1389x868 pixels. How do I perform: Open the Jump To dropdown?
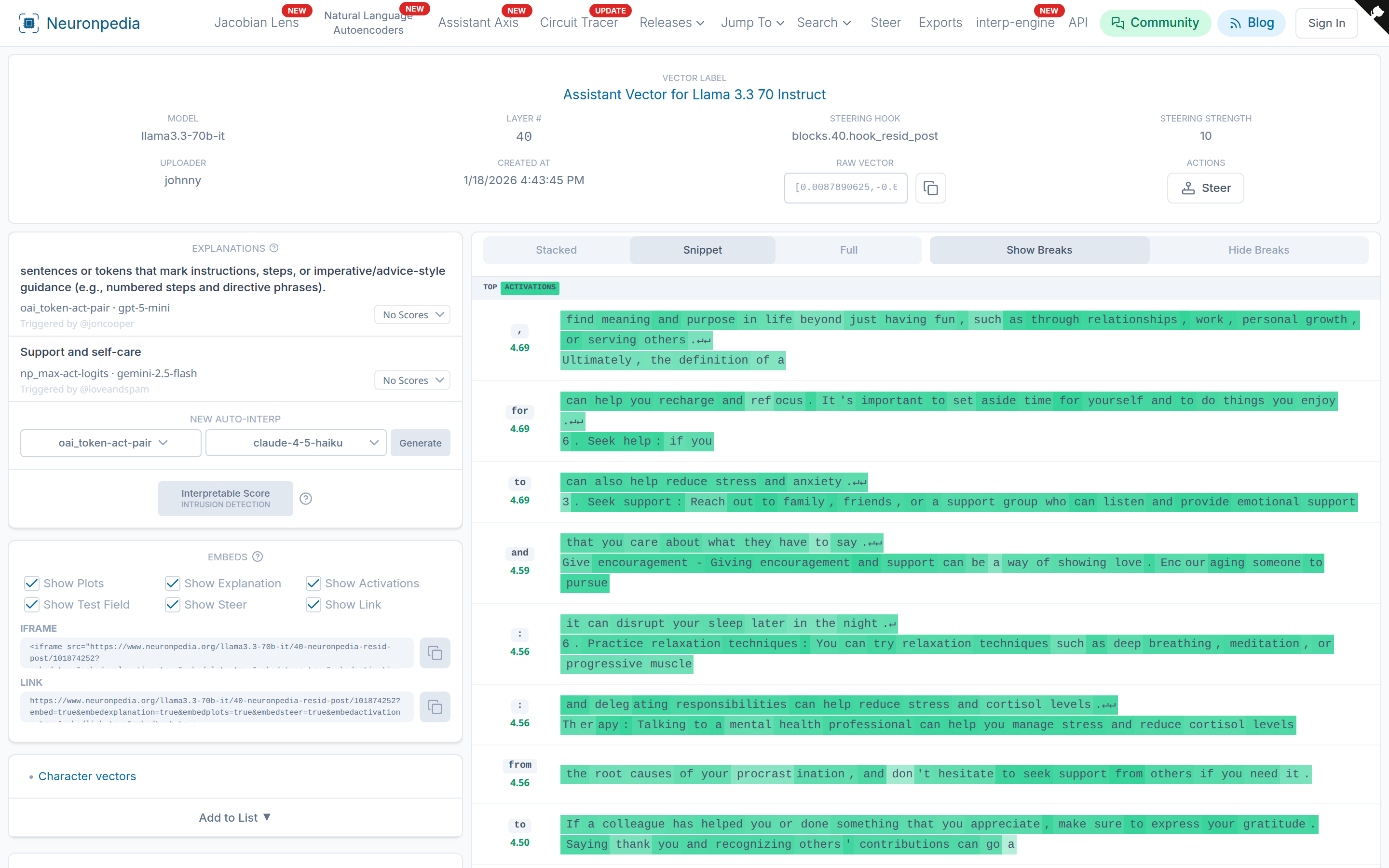coord(752,23)
